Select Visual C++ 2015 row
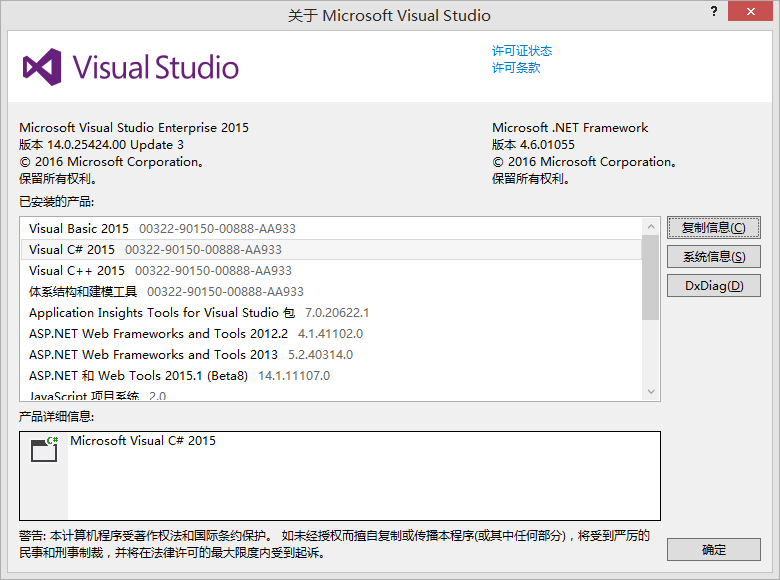Viewport: 780px width, 580px height. click(331, 271)
